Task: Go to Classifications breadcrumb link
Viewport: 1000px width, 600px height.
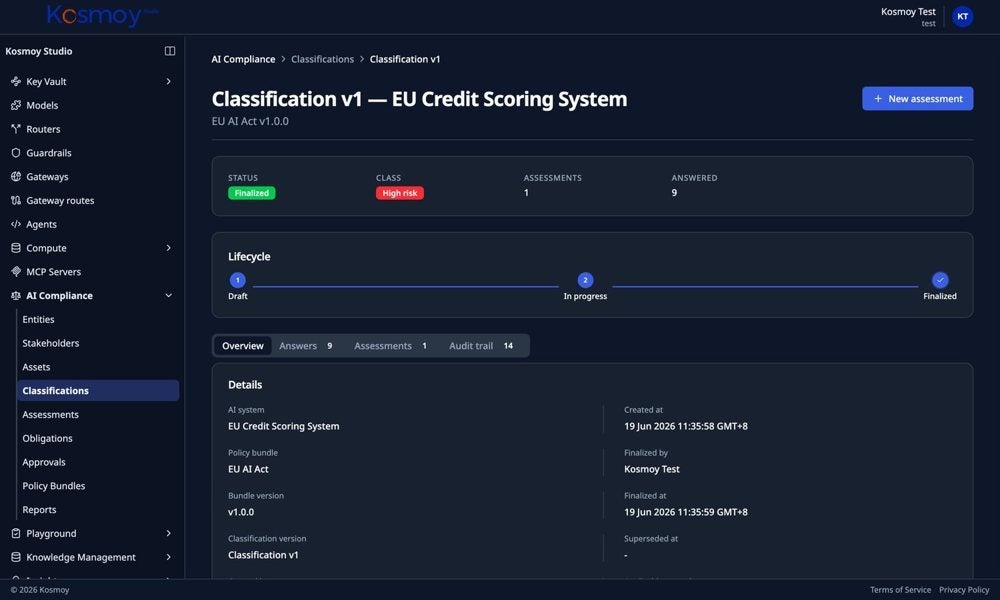Action: click(322, 59)
